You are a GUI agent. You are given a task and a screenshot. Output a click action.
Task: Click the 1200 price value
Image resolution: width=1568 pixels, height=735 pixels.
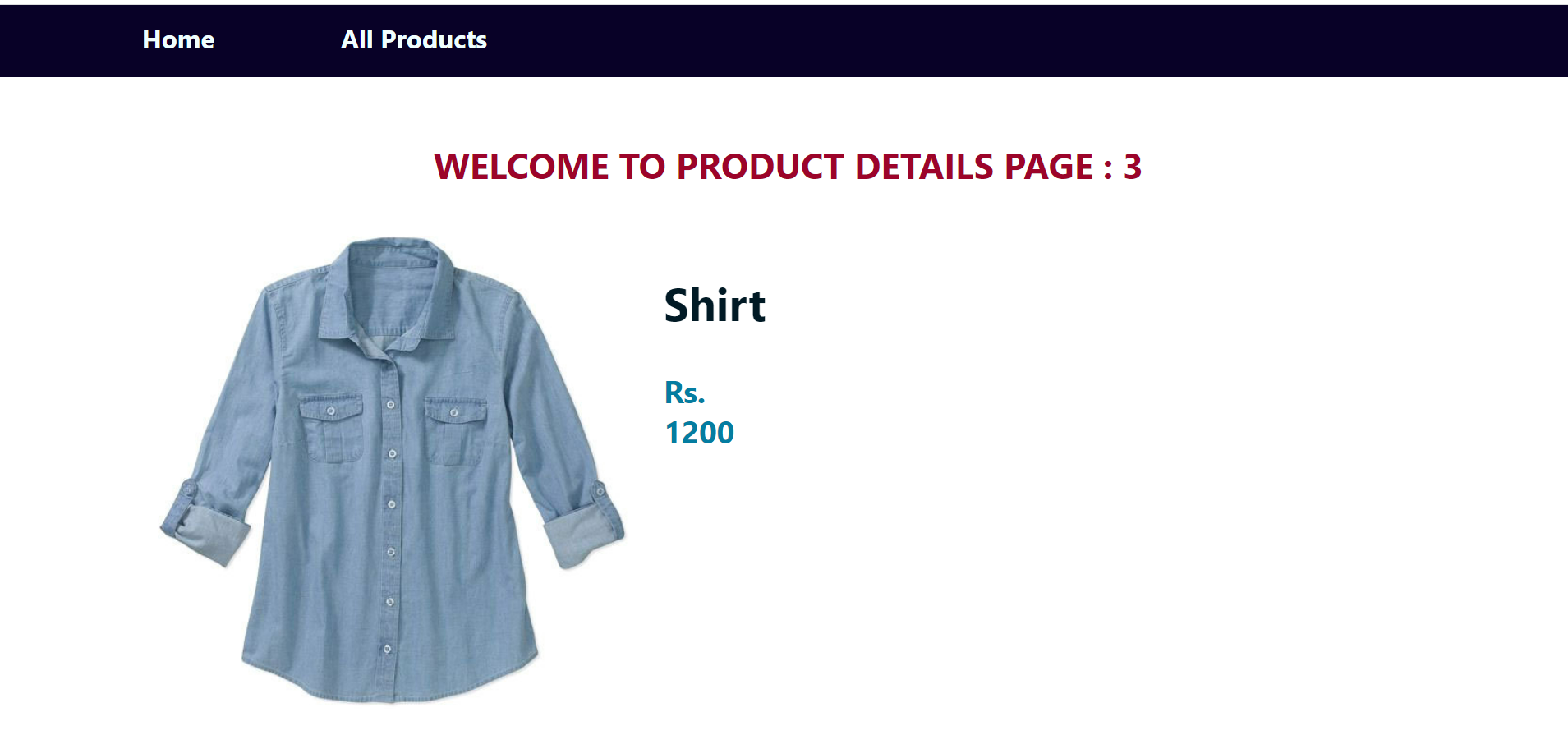click(x=700, y=433)
